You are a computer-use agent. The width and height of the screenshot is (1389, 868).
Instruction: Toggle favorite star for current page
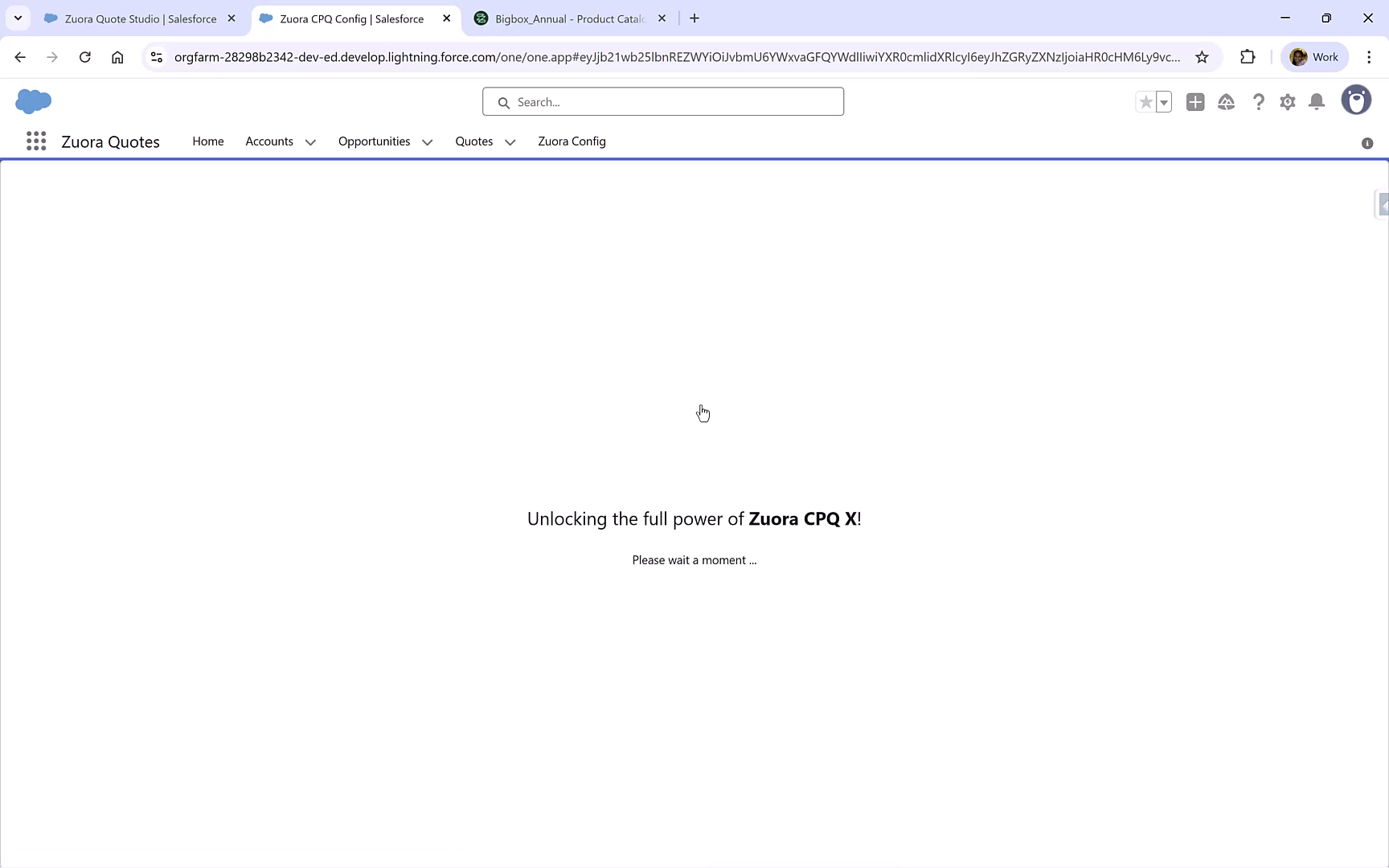coord(1145,102)
